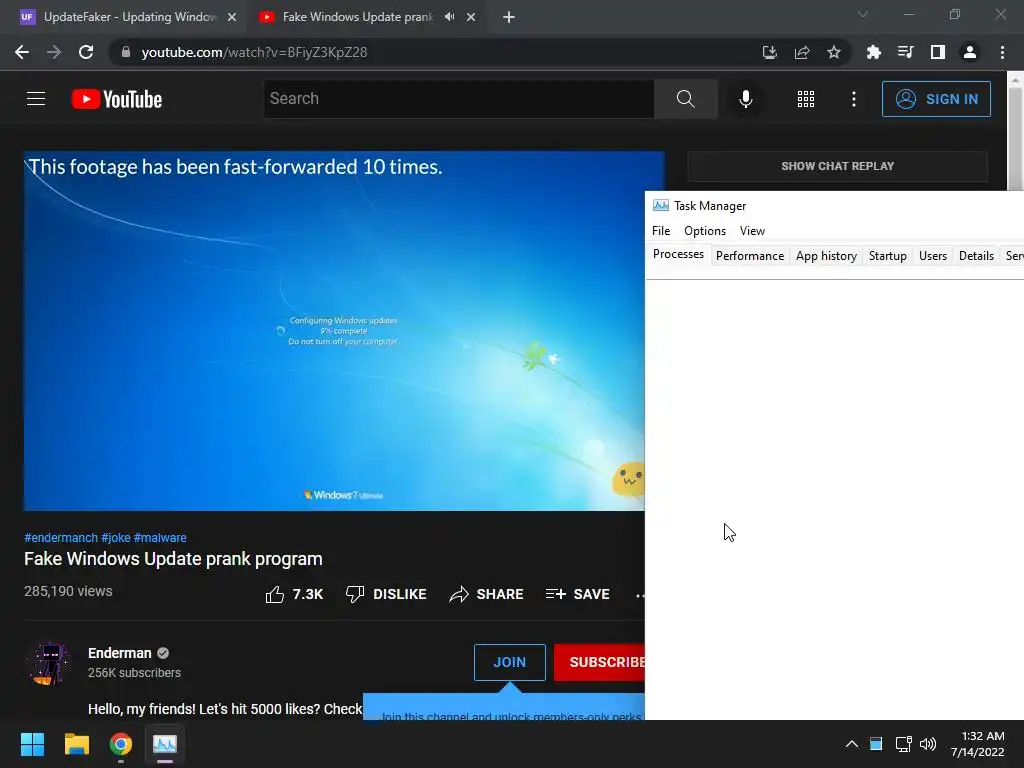Open Chrome profile avatar icon

click(970, 52)
